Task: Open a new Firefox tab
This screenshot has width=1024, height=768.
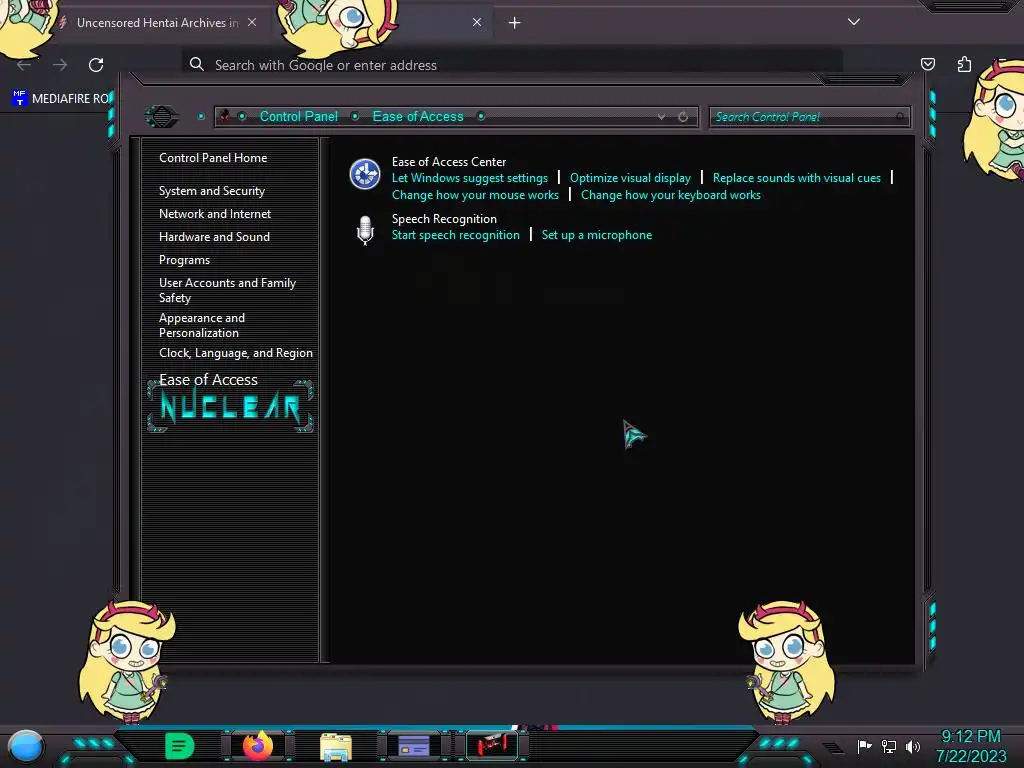Action: (x=515, y=23)
